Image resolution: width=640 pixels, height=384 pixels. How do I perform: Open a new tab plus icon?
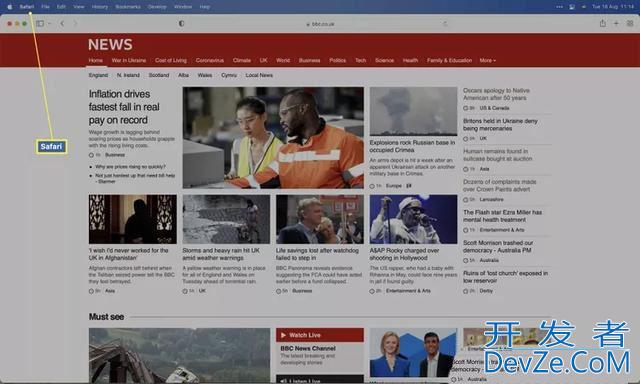(616, 24)
